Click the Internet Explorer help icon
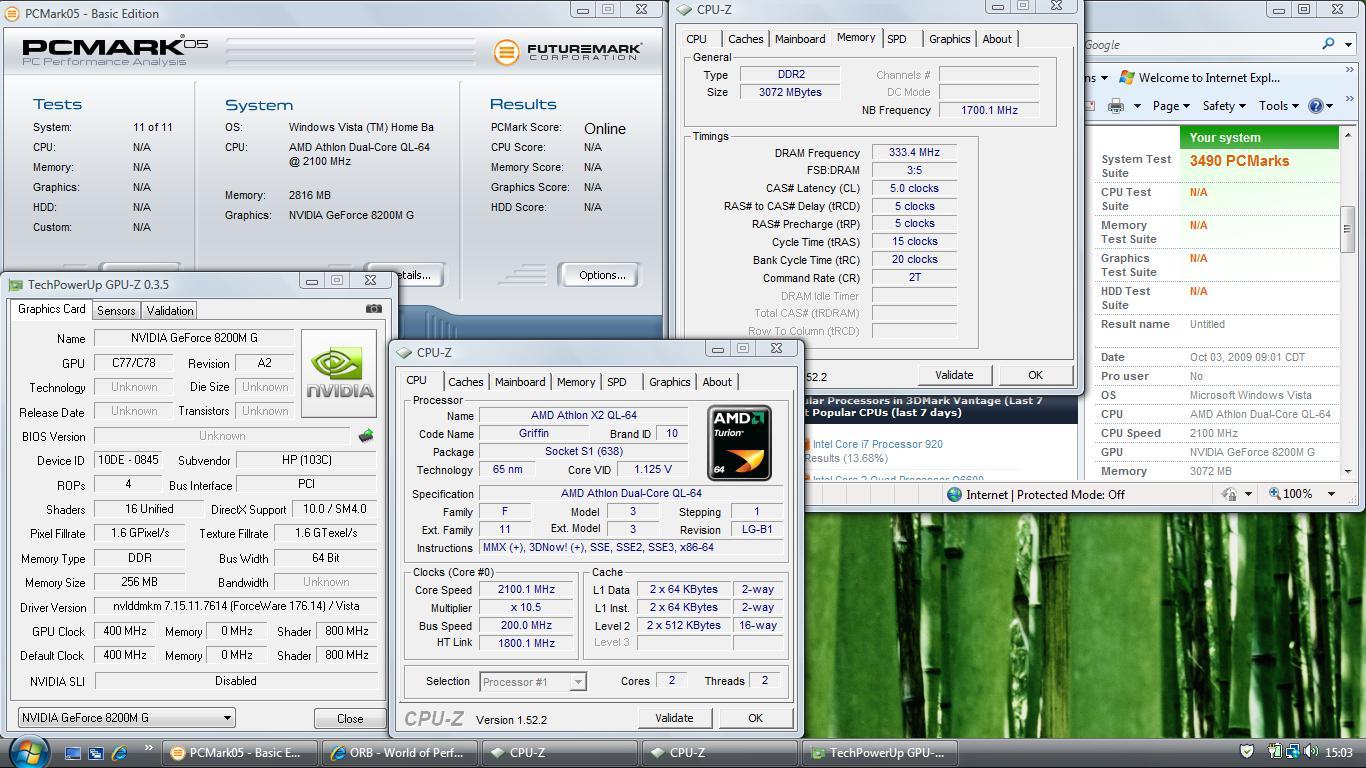This screenshot has height=768, width=1366. tap(1316, 106)
